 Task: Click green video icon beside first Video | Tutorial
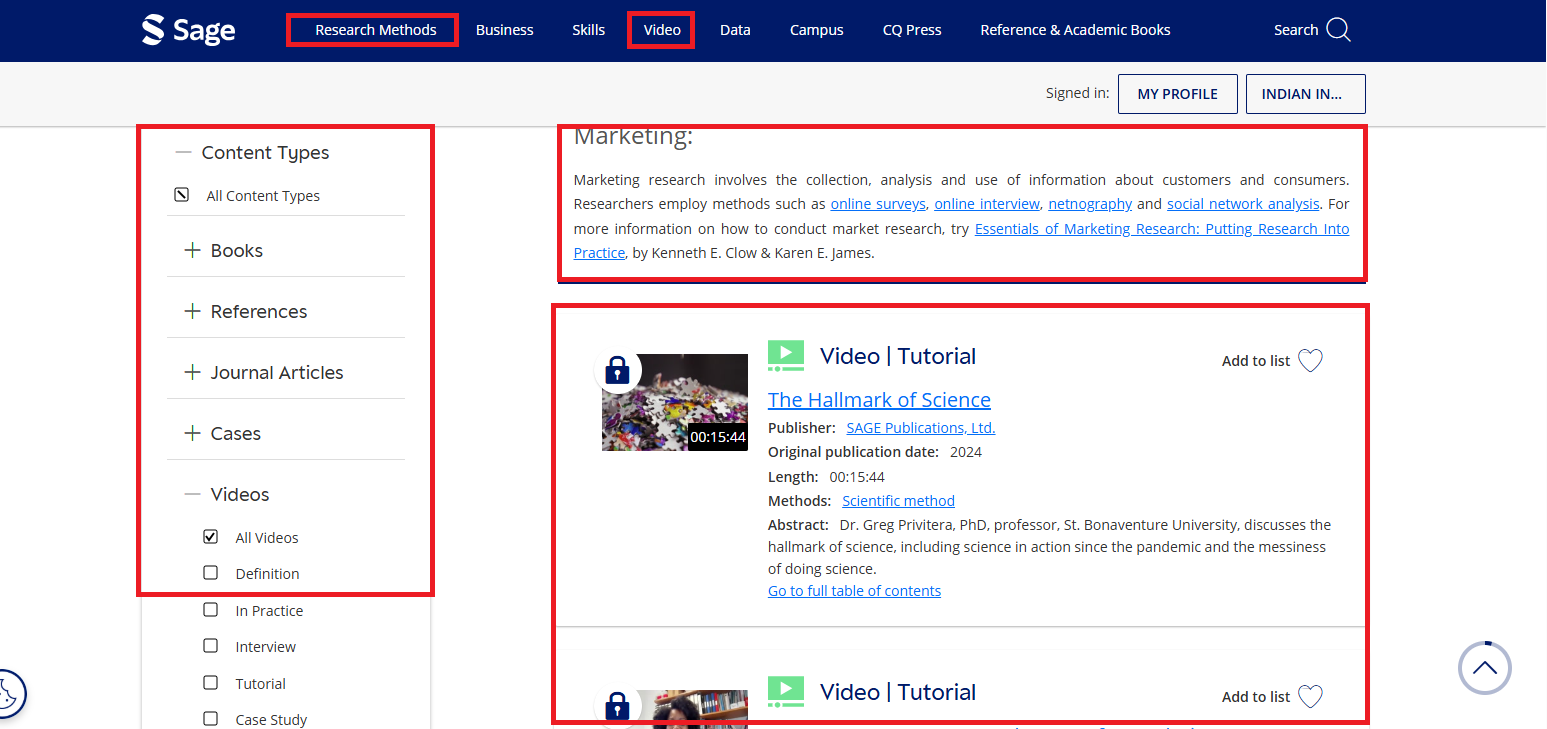click(x=786, y=356)
